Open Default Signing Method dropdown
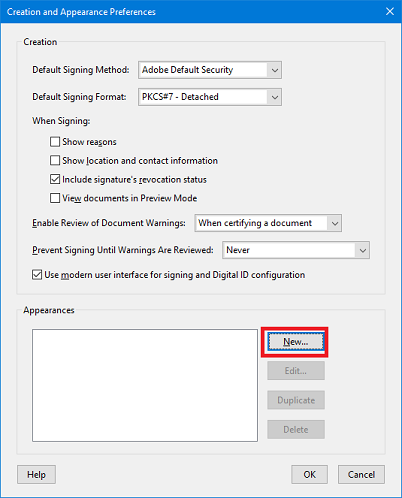This screenshot has height=498, width=402. (x=210, y=70)
